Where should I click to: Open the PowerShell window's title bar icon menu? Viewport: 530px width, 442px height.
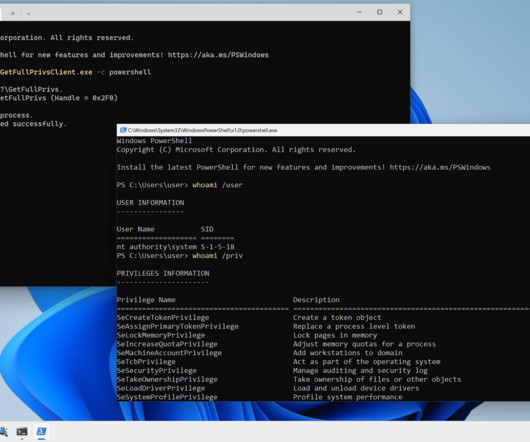(x=123, y=130)
